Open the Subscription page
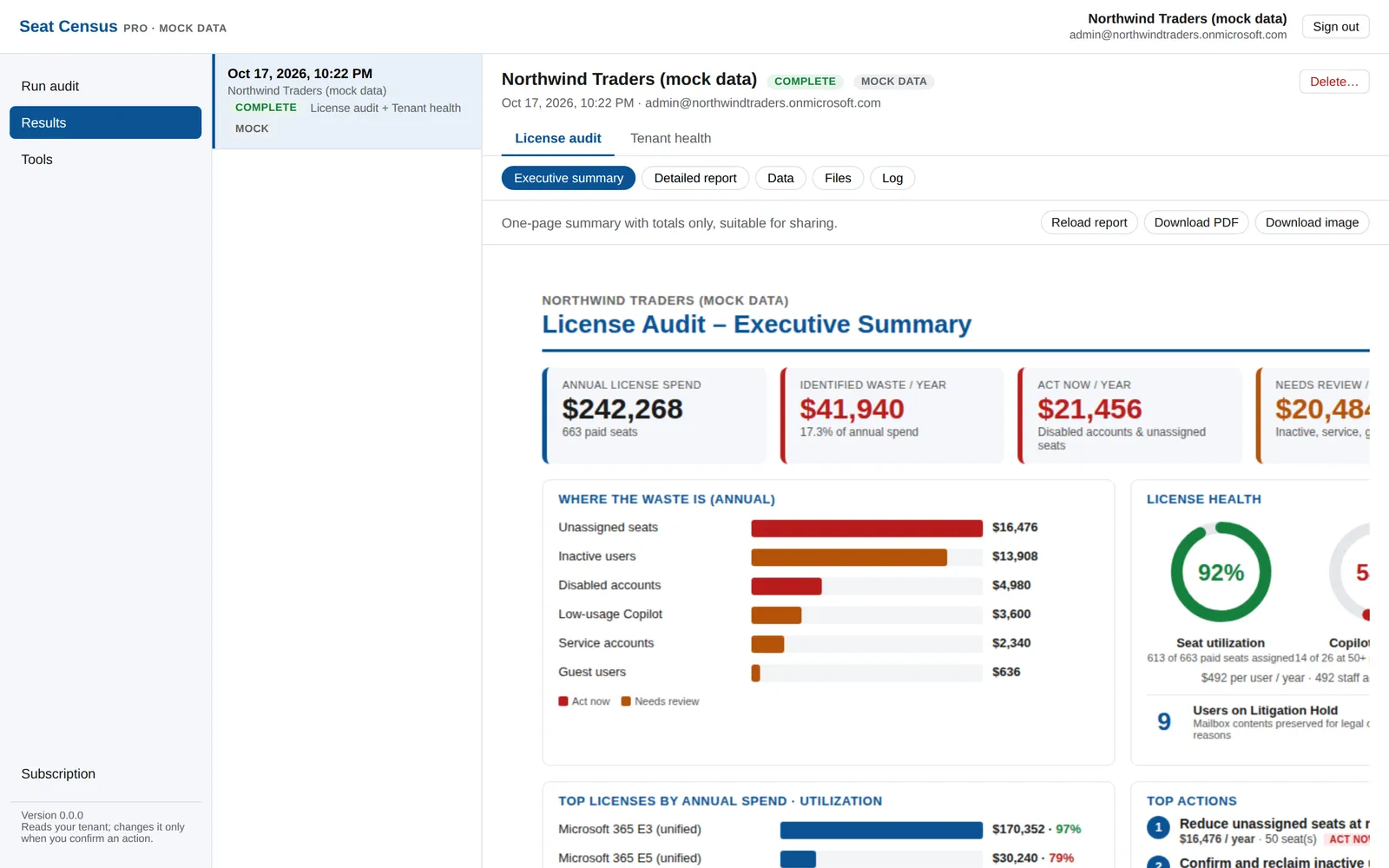Viewport: 1389px width, 868px height. 105,773
